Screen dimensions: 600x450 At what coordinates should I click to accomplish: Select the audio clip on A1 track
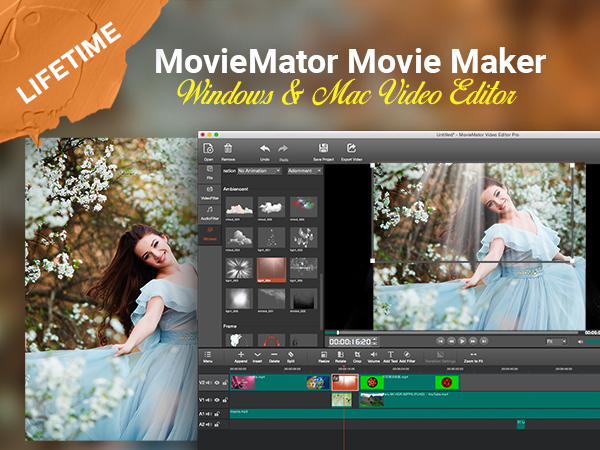coord(415,414)
